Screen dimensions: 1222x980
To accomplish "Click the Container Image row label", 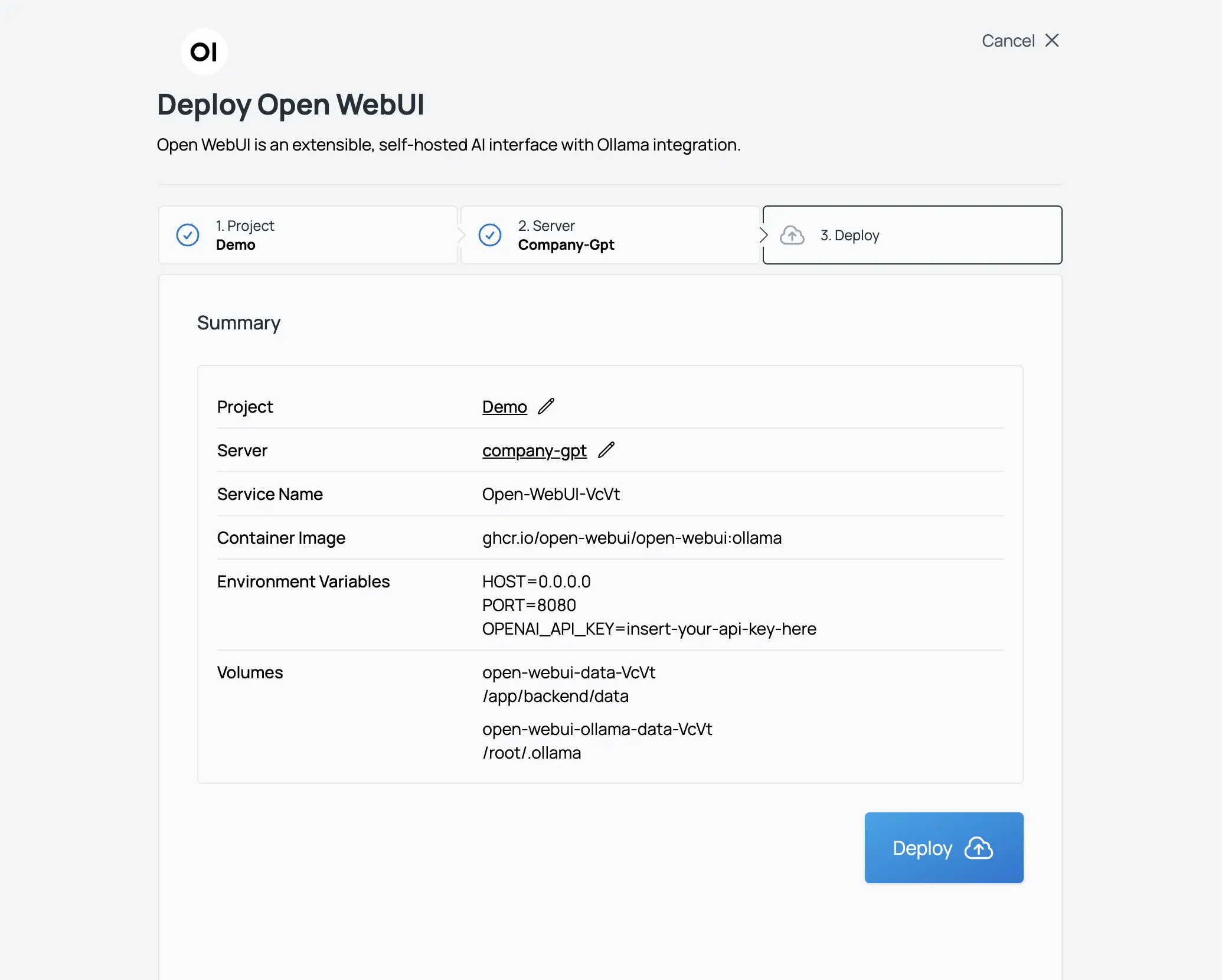I will click(x=281, y=538).
